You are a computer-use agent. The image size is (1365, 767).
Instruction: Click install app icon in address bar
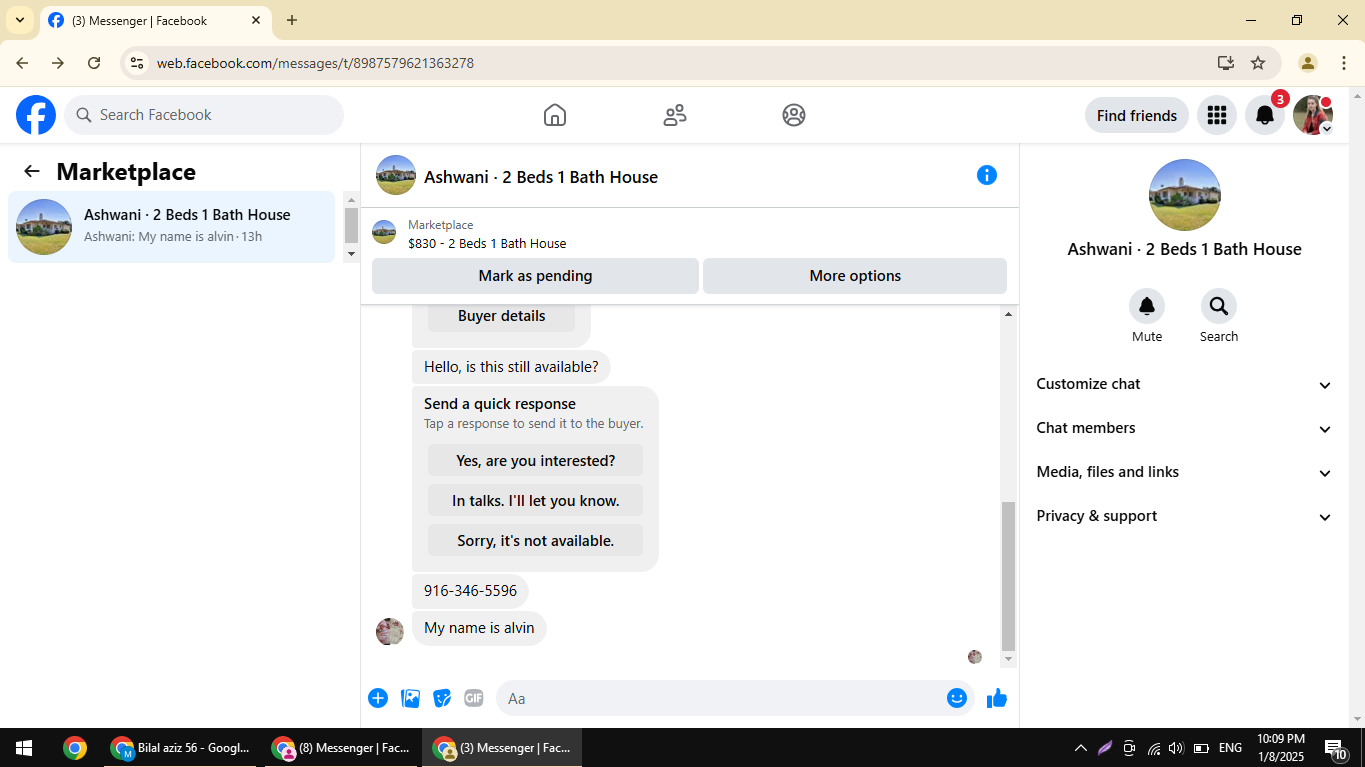click(x=1226, y=63)
